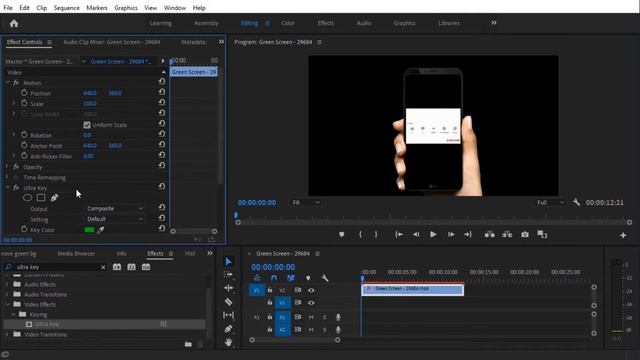Toggle Motion effect fx switch

coord(16,82)
